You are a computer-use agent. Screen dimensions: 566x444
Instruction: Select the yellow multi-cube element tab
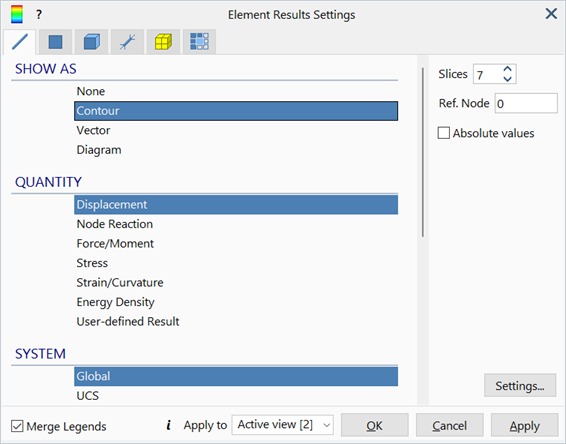(x=163, y=42)
